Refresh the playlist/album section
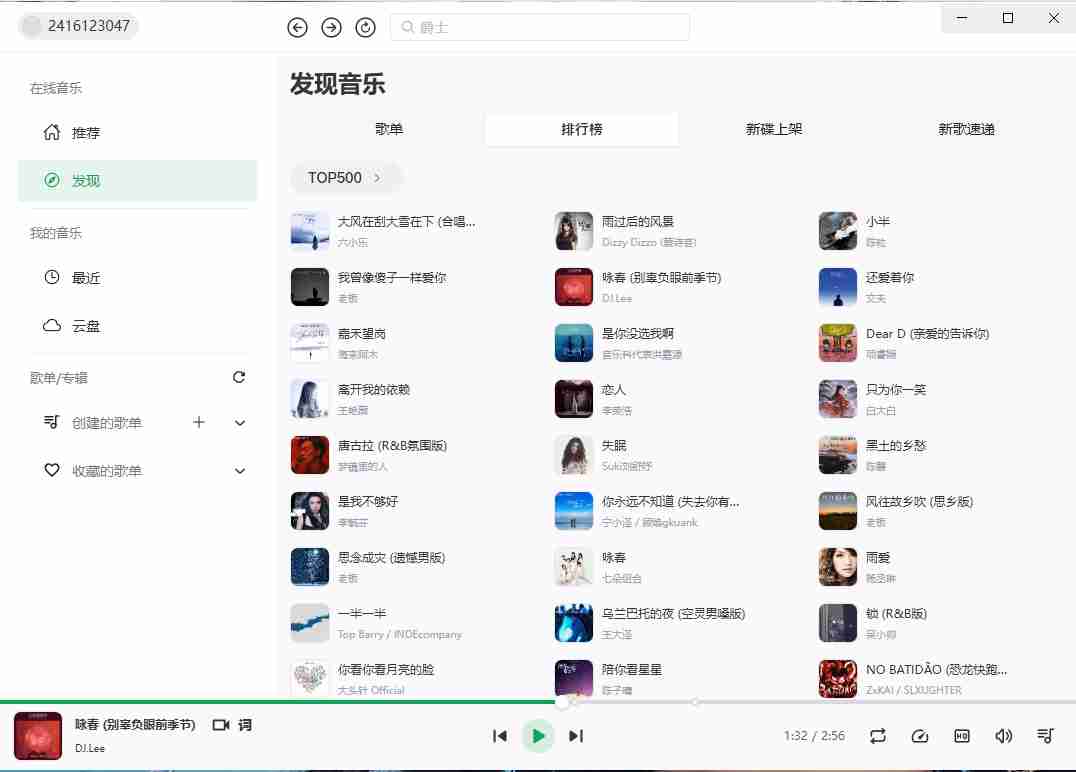Viewport: 1076px width, 772px height. (x=239, y=377)
